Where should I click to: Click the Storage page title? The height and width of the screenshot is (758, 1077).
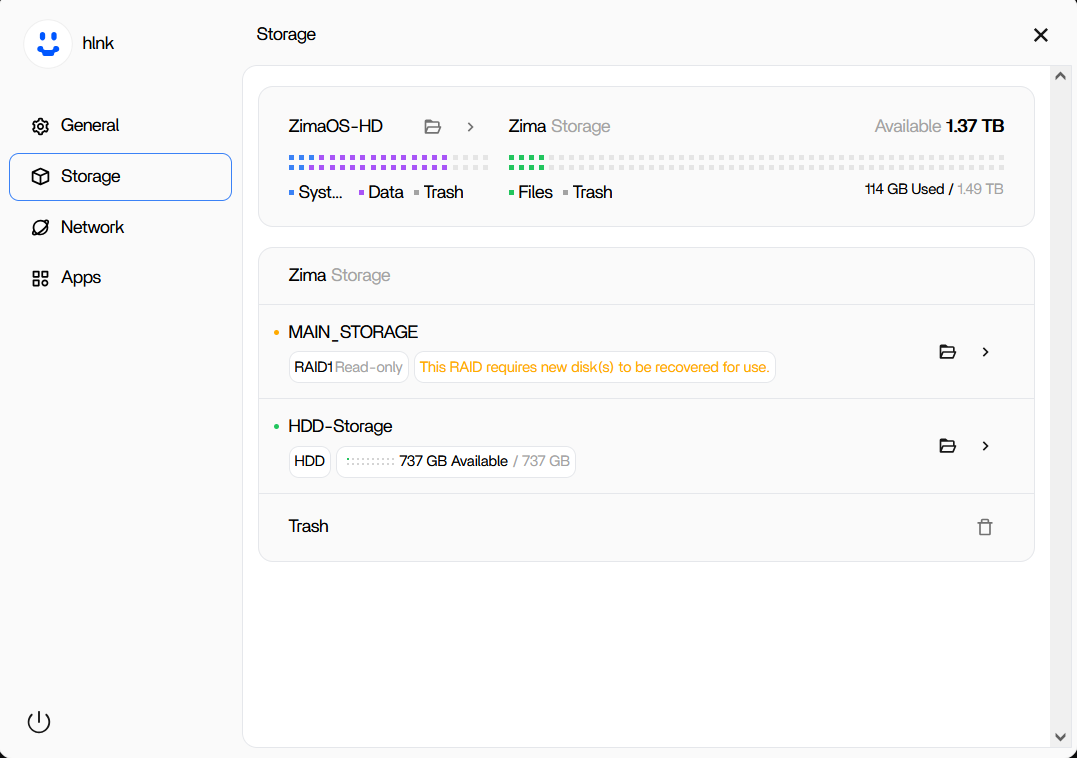[x=286, y=34]
